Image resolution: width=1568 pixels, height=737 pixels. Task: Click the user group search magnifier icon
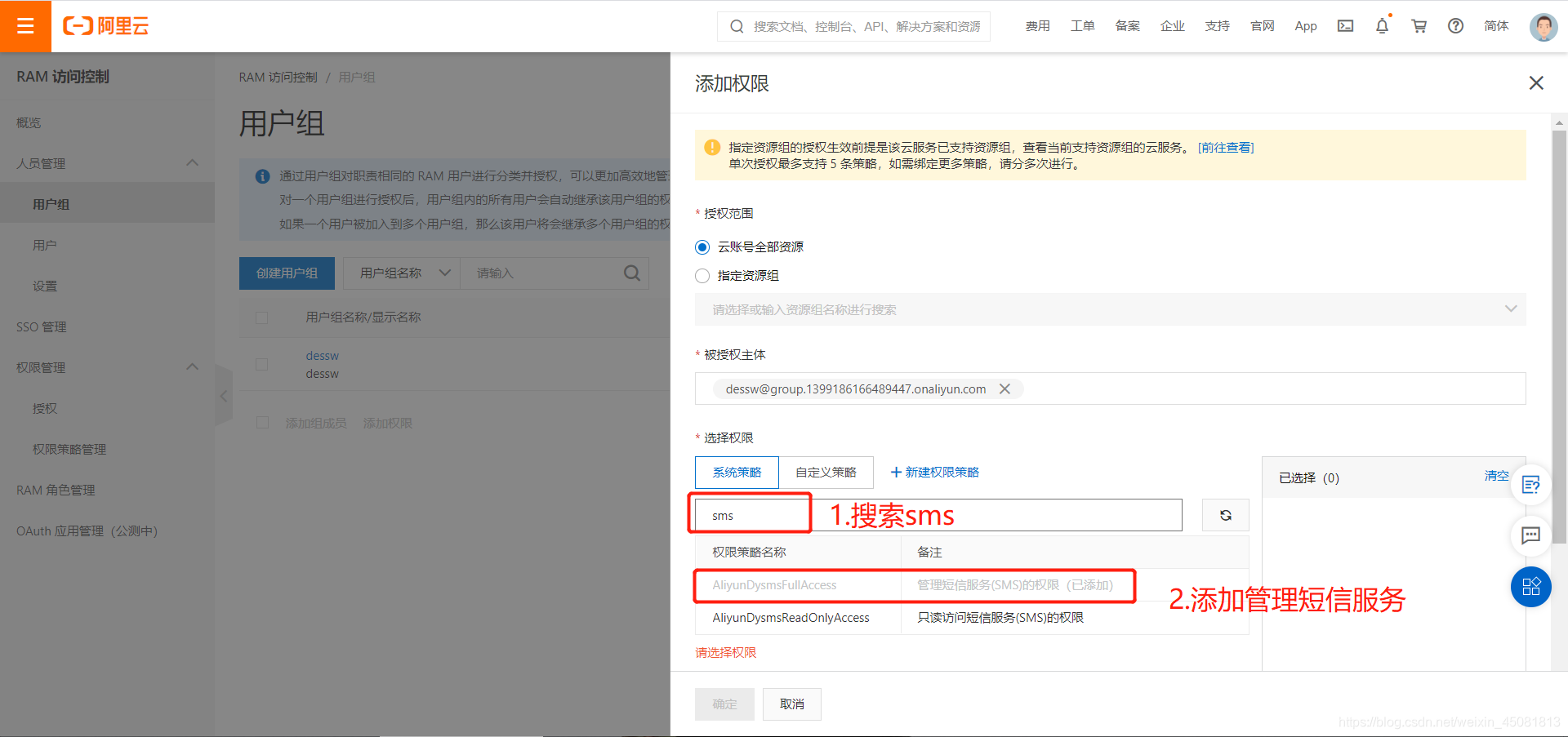[632, 273]
